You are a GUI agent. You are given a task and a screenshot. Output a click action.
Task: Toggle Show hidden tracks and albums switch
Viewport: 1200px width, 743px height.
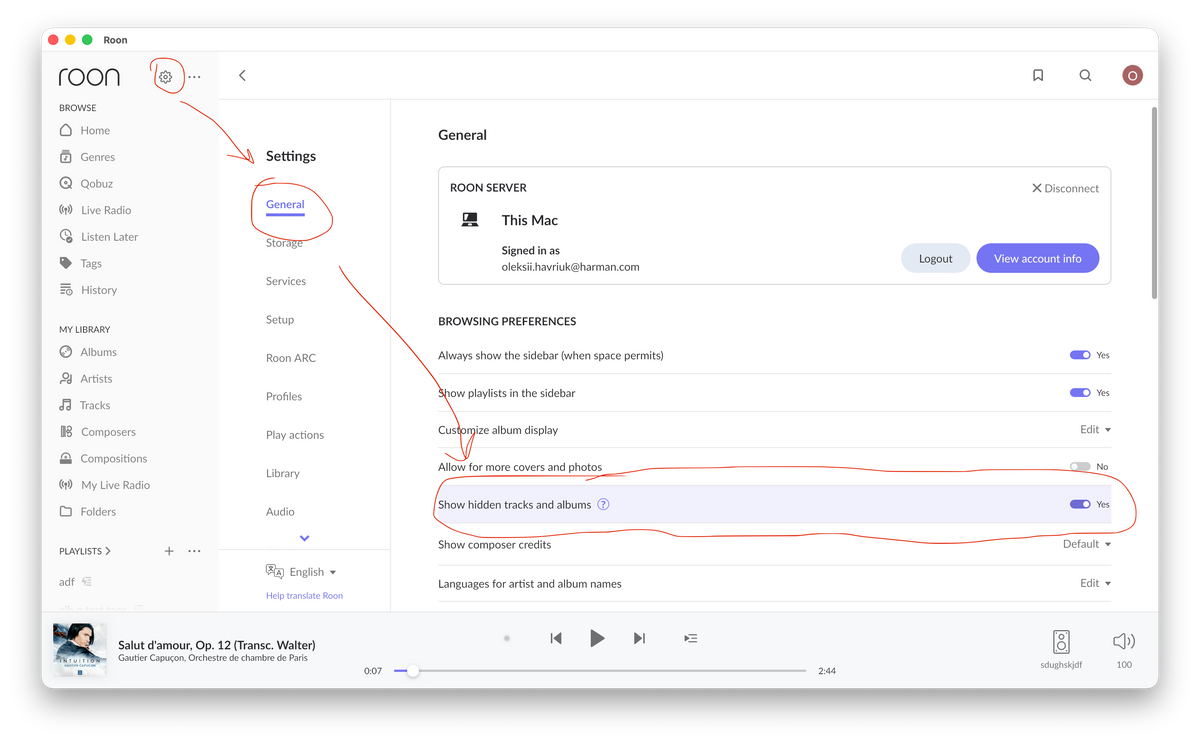click(x=1080, y=504)
